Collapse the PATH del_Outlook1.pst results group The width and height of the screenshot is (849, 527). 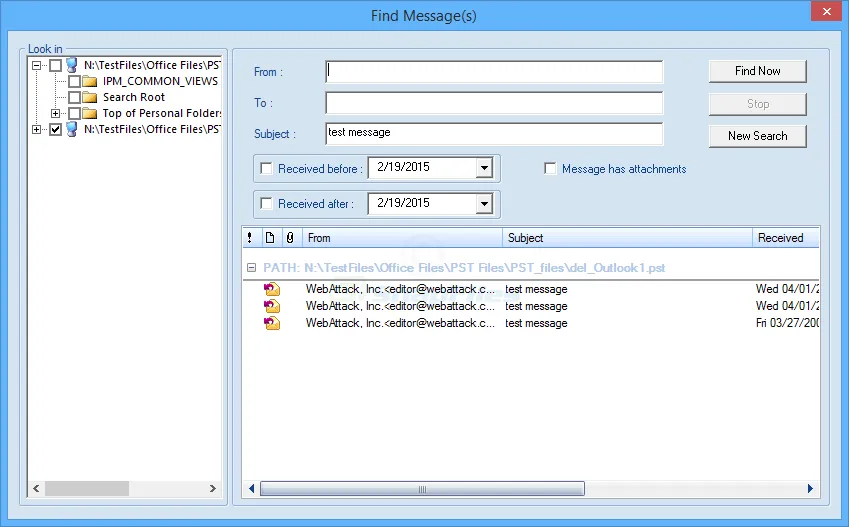[251, 268]
